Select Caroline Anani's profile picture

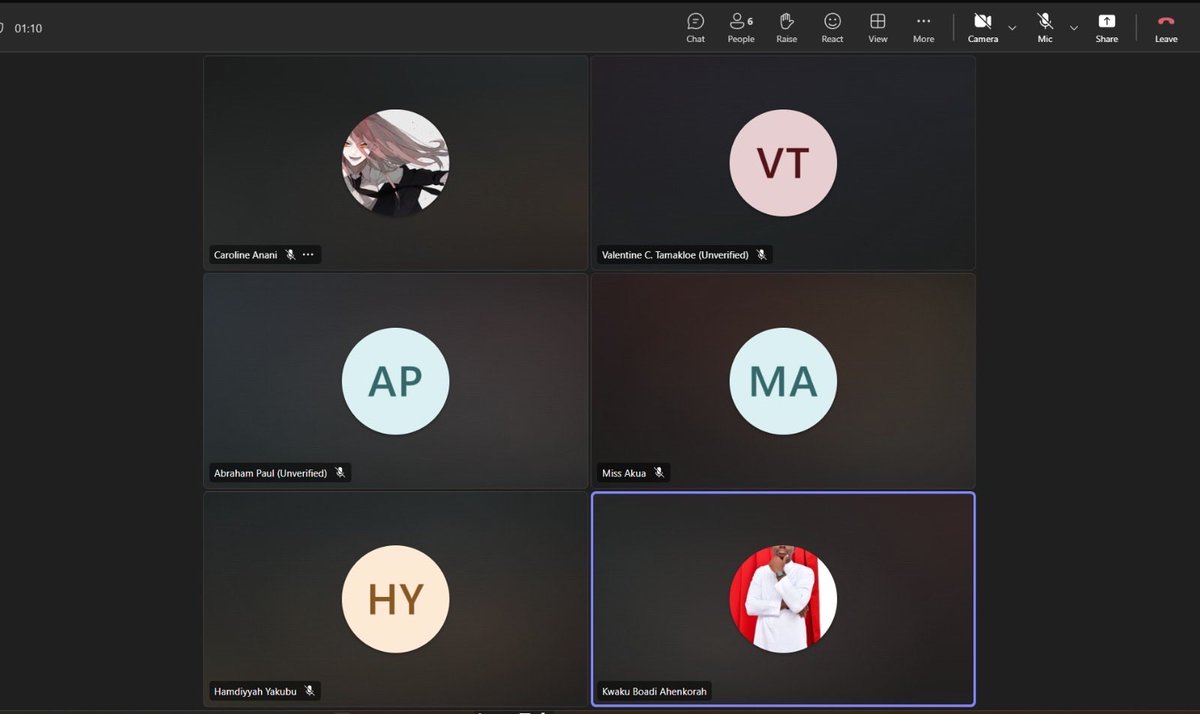click(395, 163)
